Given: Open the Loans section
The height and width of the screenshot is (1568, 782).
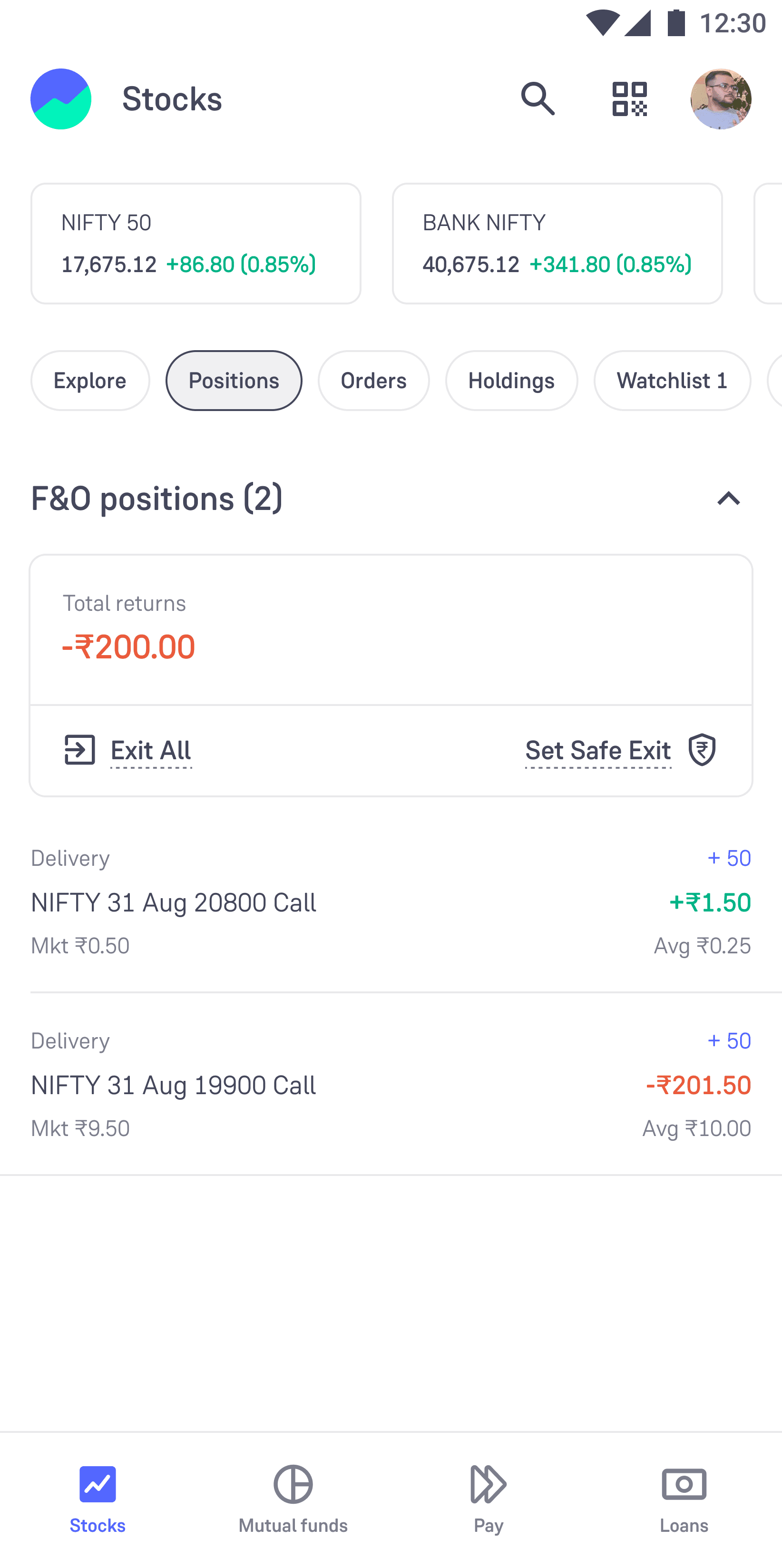Looking at the screenshot, I should [684, 1499].
